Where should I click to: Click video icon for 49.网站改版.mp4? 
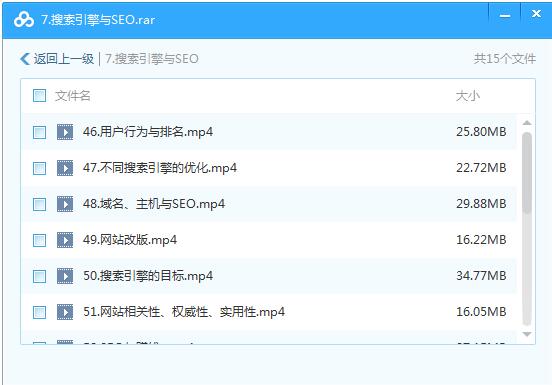[x=65, y=240]
